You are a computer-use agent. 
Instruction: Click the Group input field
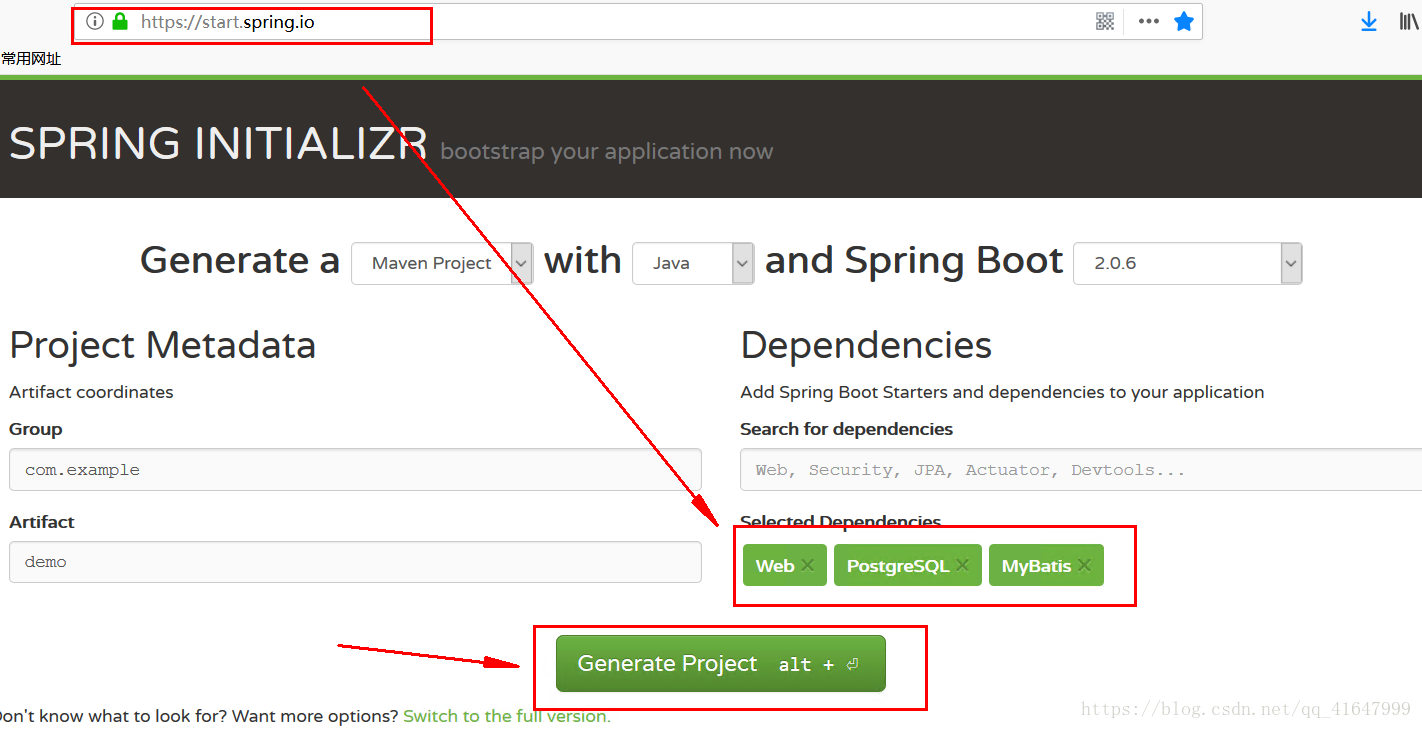pos(355,470)
